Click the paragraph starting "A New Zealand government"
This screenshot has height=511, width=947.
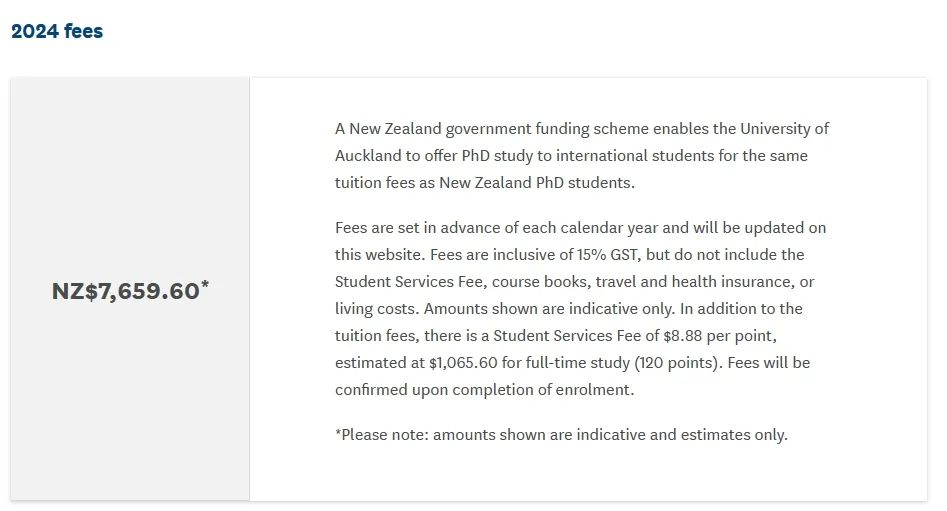click(582, 156)
